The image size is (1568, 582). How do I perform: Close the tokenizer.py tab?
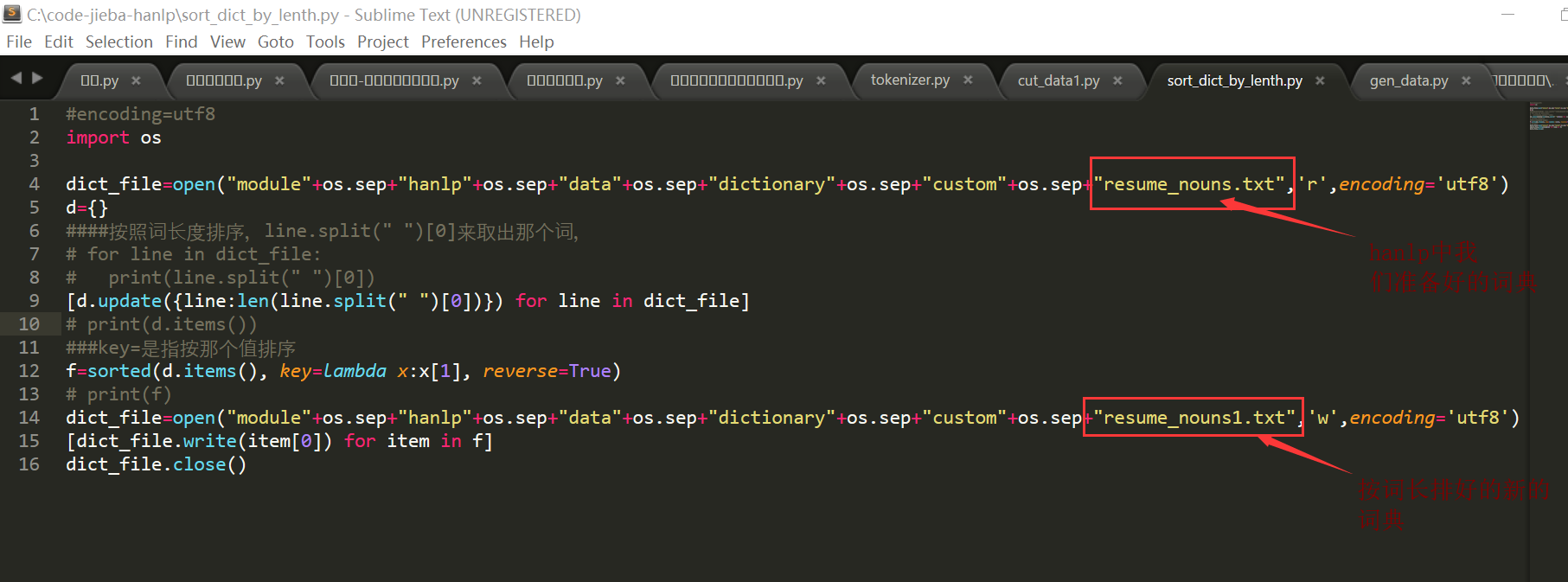[x=968, y=80]
